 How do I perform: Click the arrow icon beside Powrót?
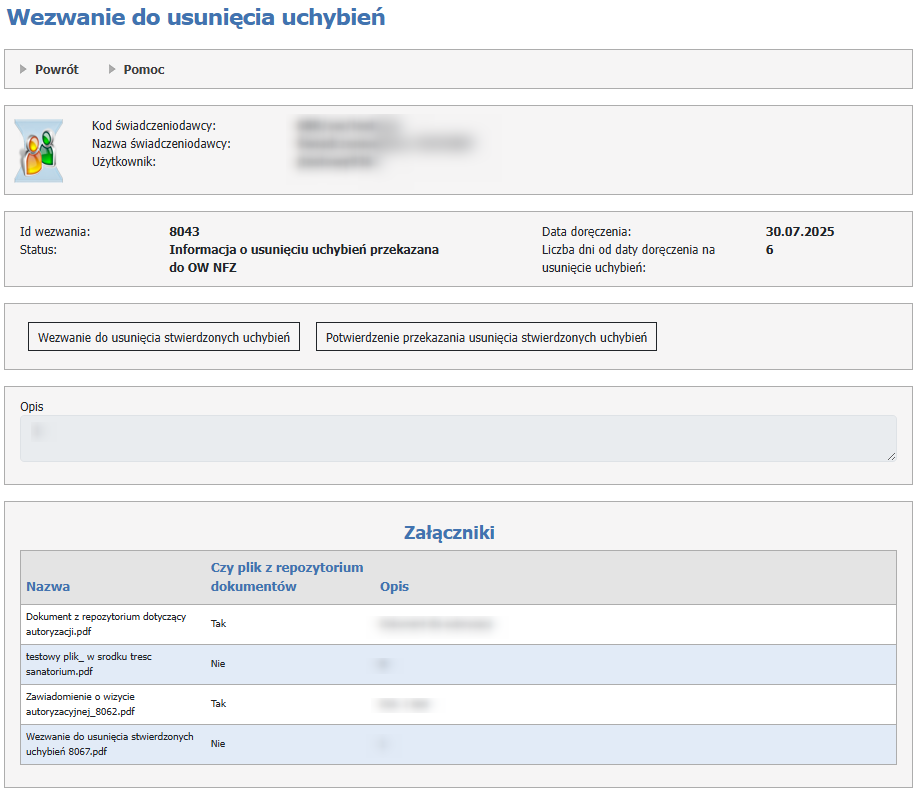coord(23,70)
